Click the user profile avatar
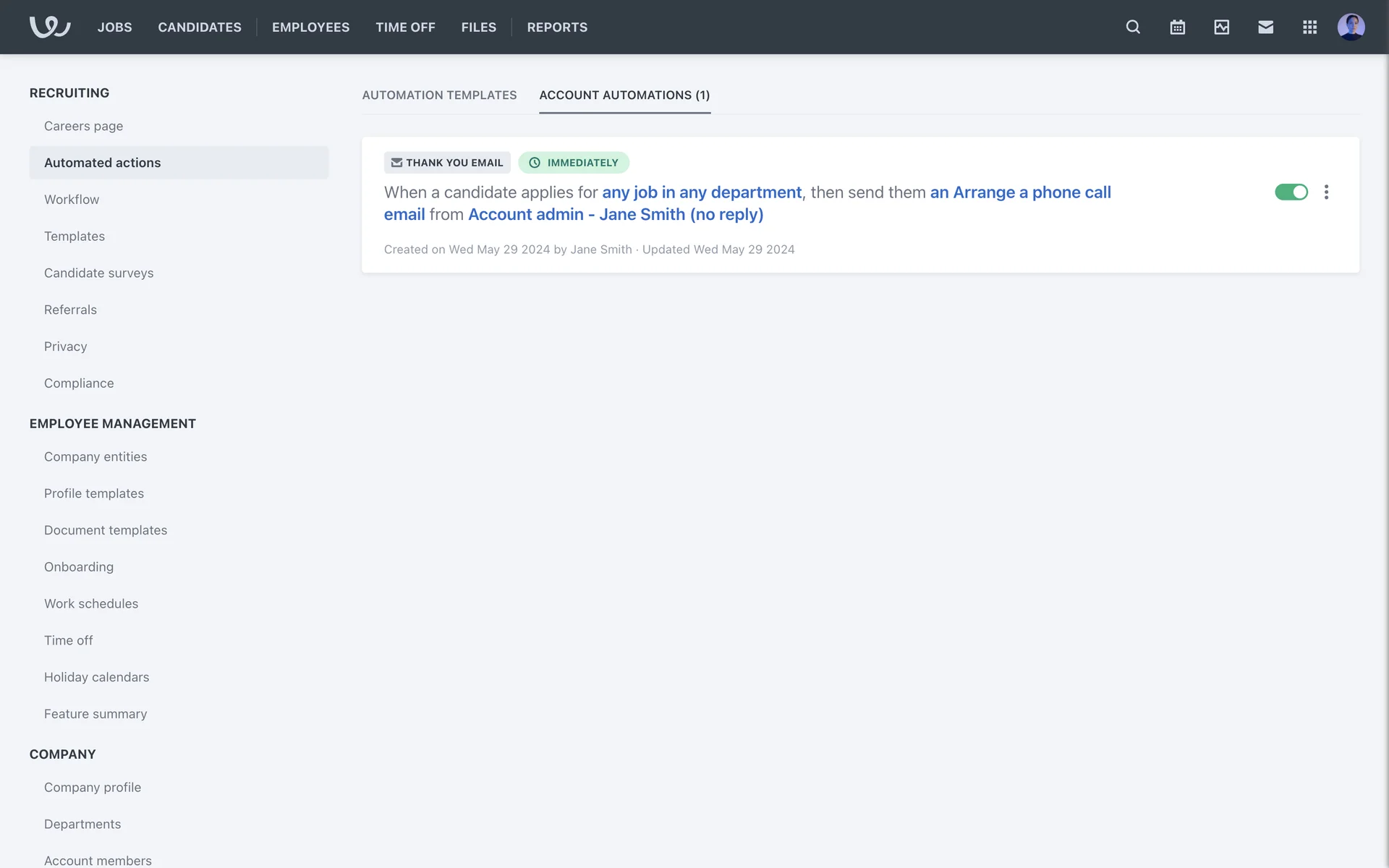 click(1351, 27)
